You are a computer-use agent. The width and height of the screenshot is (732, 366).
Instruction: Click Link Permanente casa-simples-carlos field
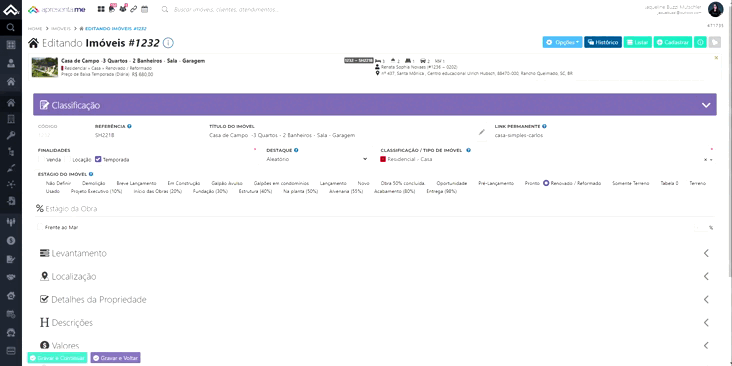tap(604, 135)
